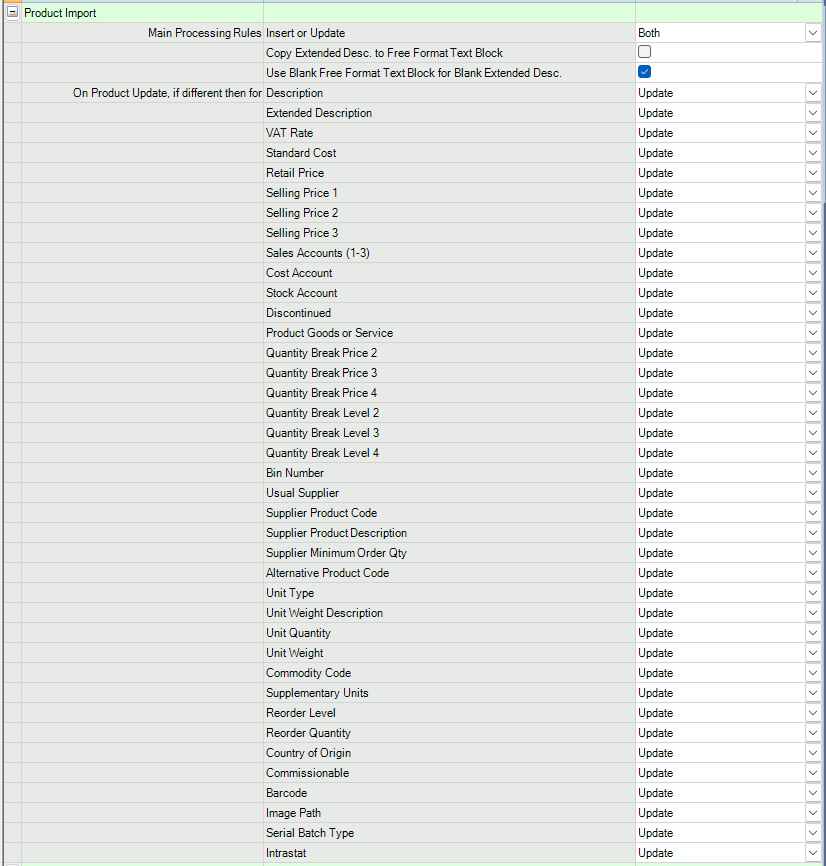This screenshot has width=826, height=866.
Task: Open dropdown for Usual Supplier
Action: pos(812,493)
